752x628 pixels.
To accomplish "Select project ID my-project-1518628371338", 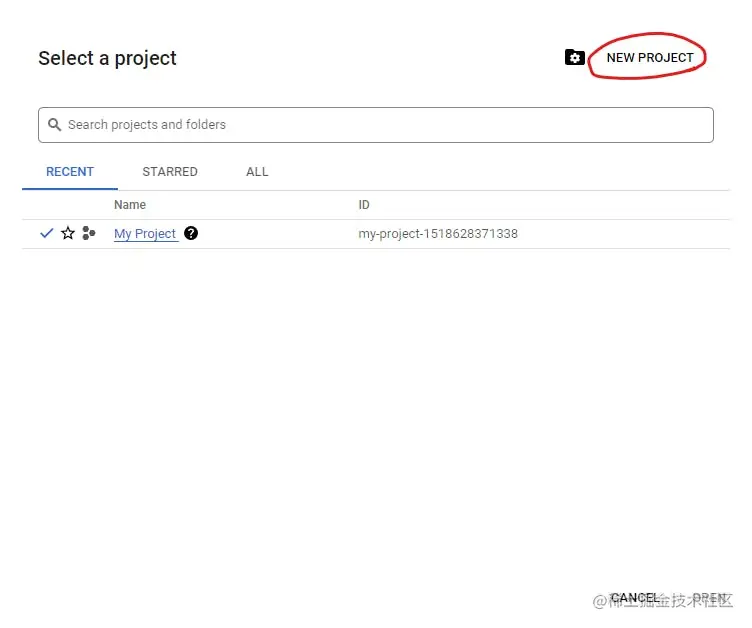I will click(x=438, y=234).
